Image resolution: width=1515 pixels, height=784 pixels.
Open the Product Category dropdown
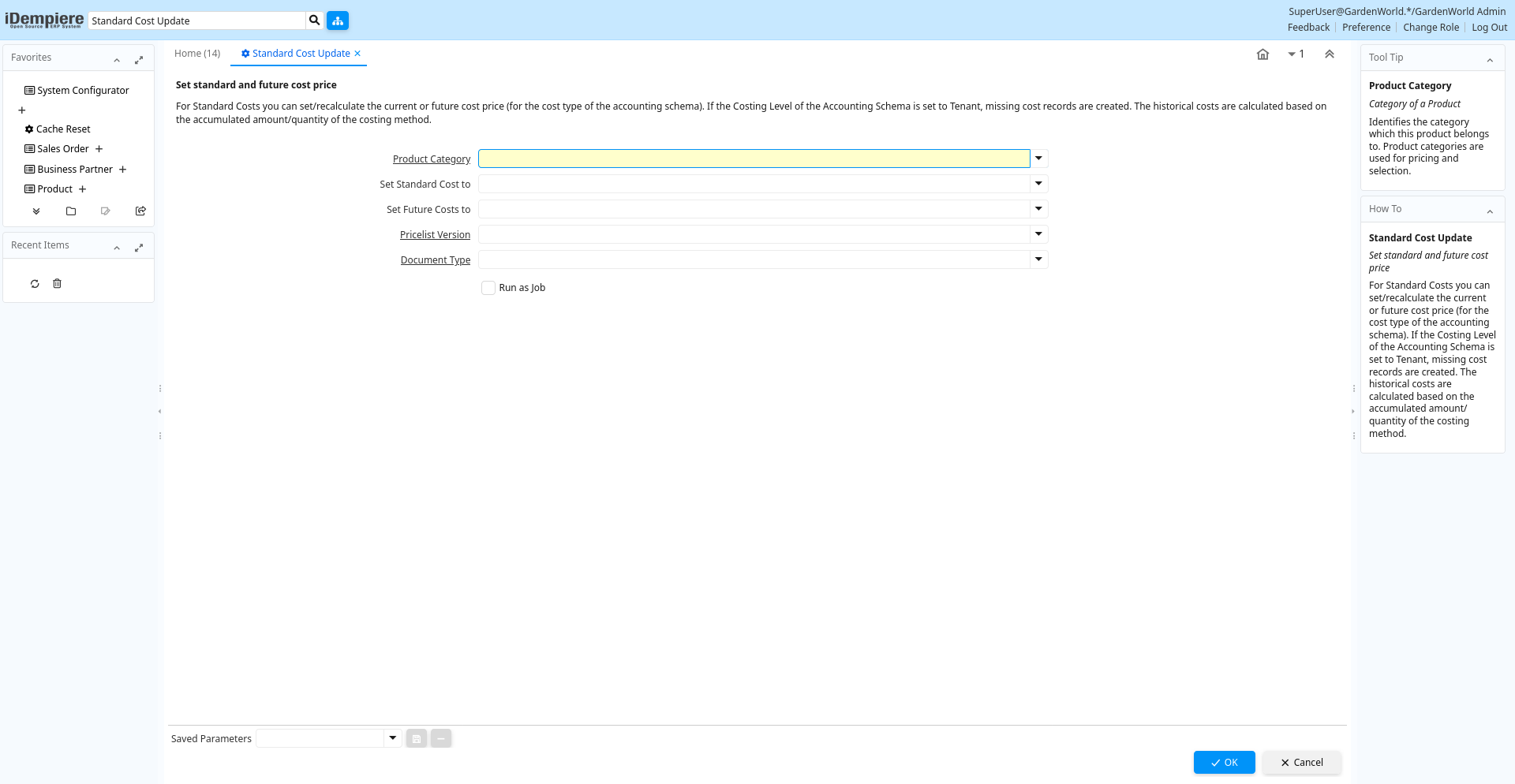[x=1039, y=159]
